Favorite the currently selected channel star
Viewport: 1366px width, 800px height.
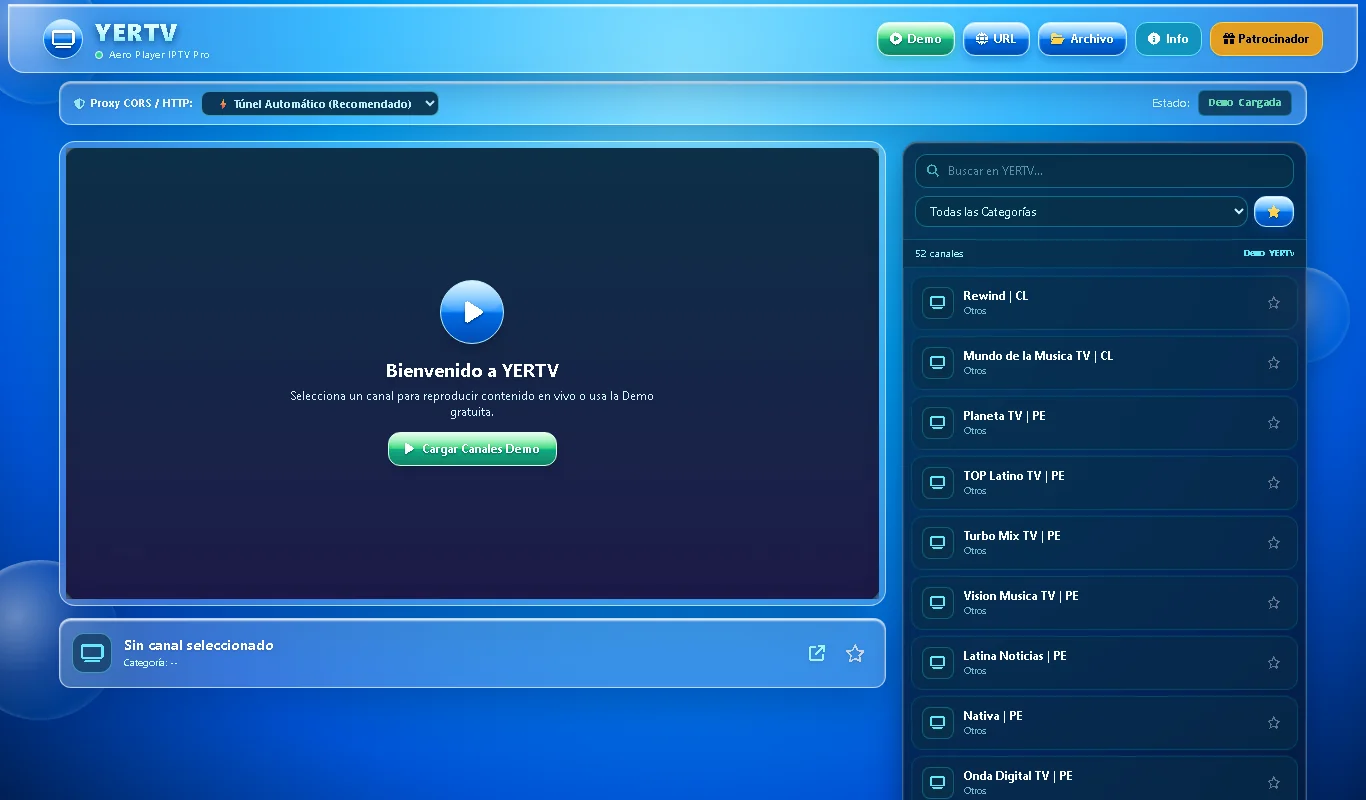point(855,653)
